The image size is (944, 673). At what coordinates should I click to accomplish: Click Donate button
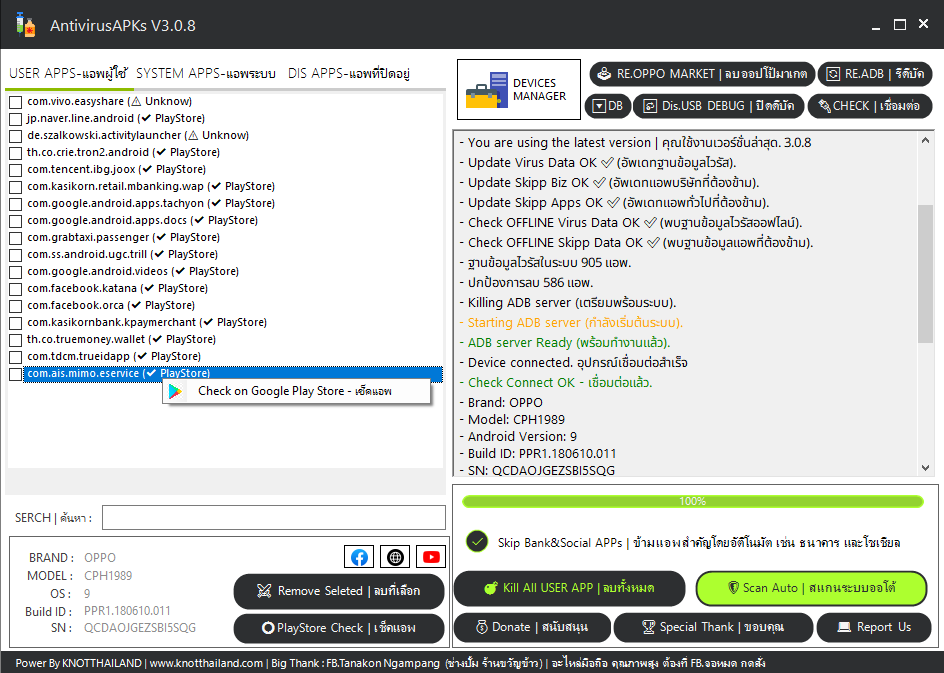pyautogui.click(x=532, y=627)
